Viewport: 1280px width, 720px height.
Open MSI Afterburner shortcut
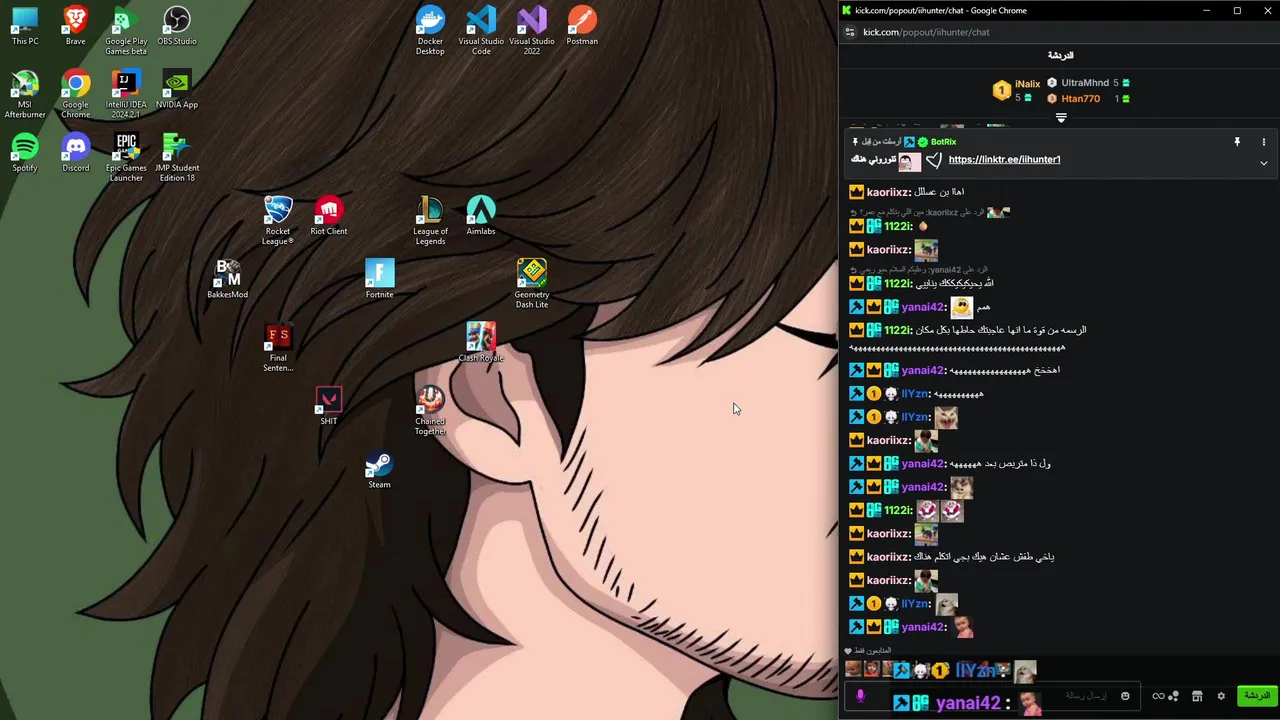coord(25,94)
